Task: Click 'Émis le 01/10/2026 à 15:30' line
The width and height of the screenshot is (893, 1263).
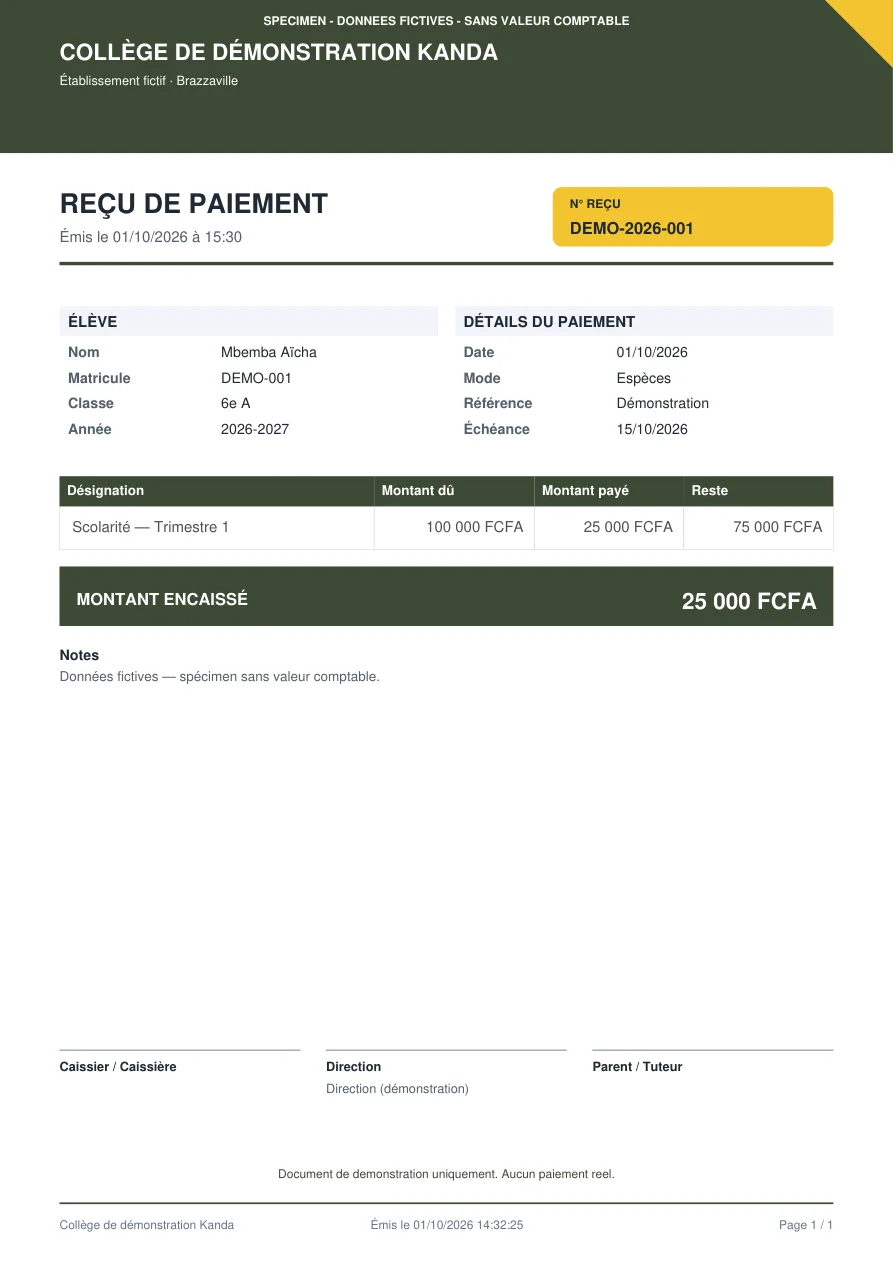Action: [x=151, y=237]
